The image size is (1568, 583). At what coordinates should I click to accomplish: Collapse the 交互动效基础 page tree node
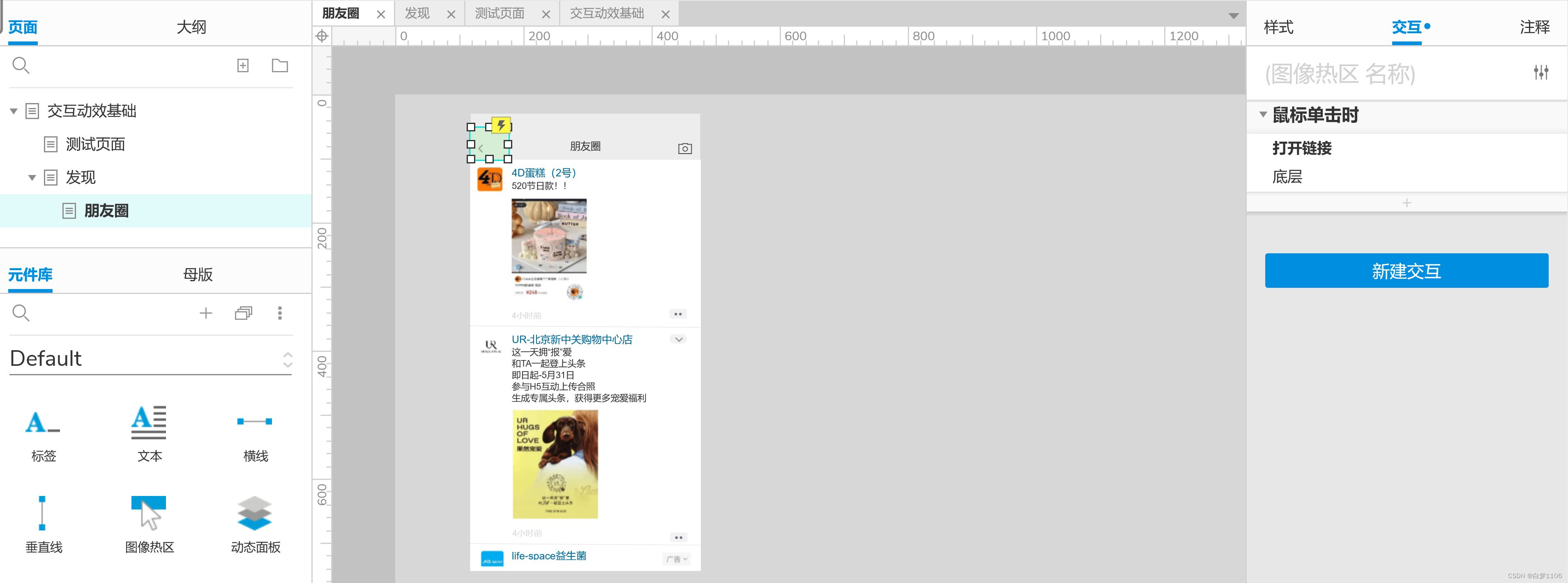tap(14, 111)
